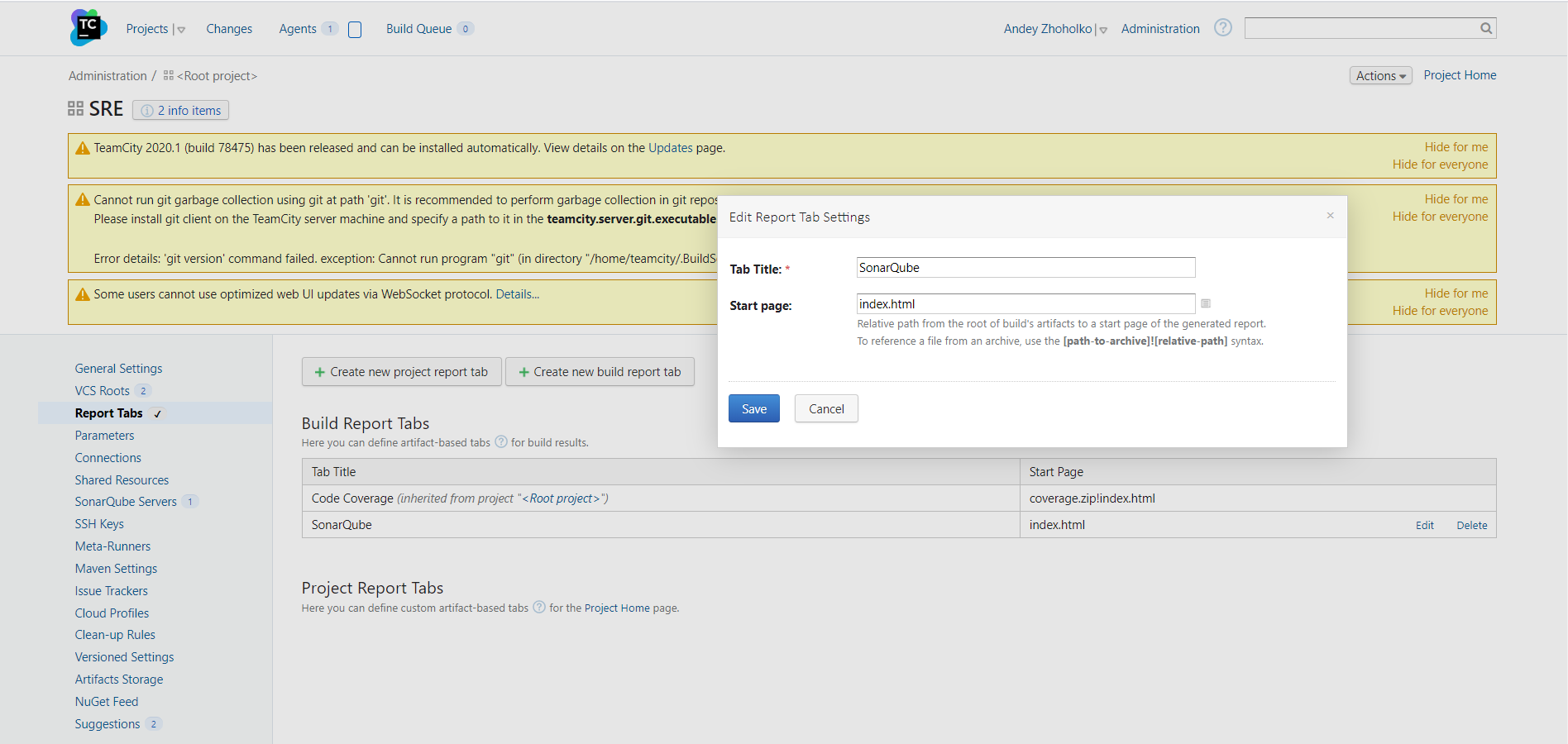Open the Updates page link

[x=671, y=148]
